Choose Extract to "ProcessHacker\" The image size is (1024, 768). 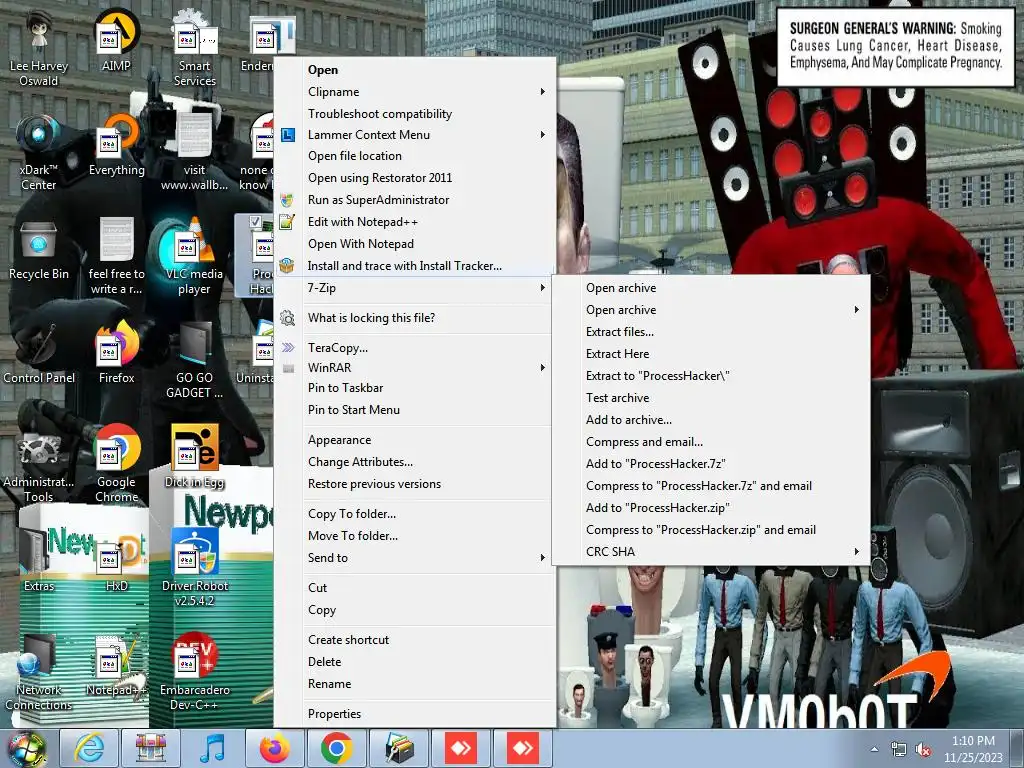(x=711, y=376)
